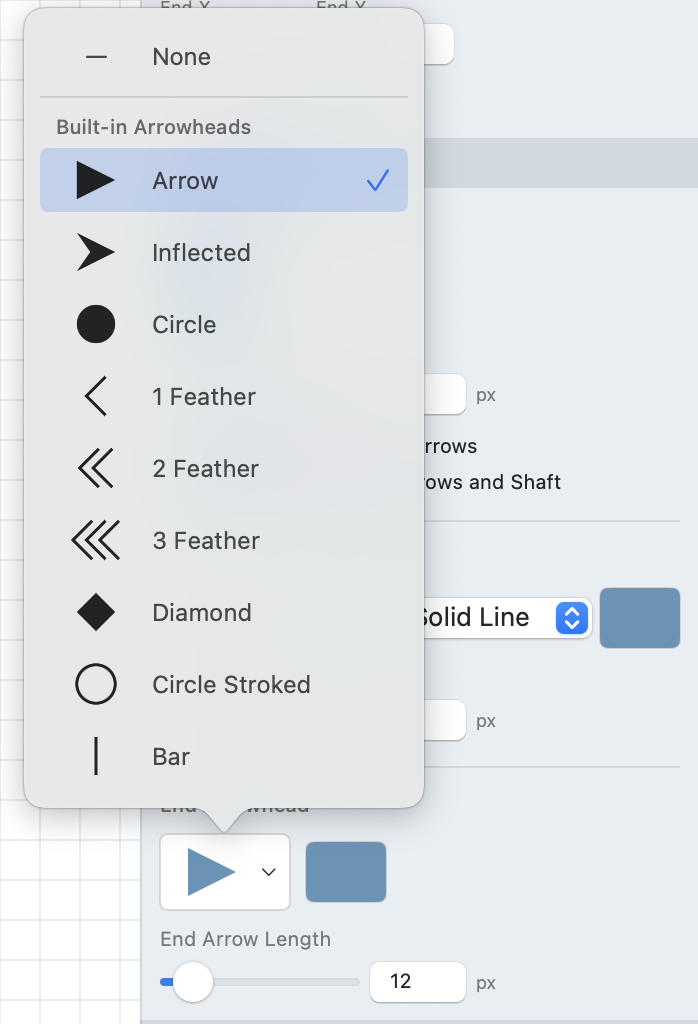Image resolution: width=698 pixels, height=1024 pixels.
Task: Click the filled Diamond arrowhead icon
Action: (96, 613)
